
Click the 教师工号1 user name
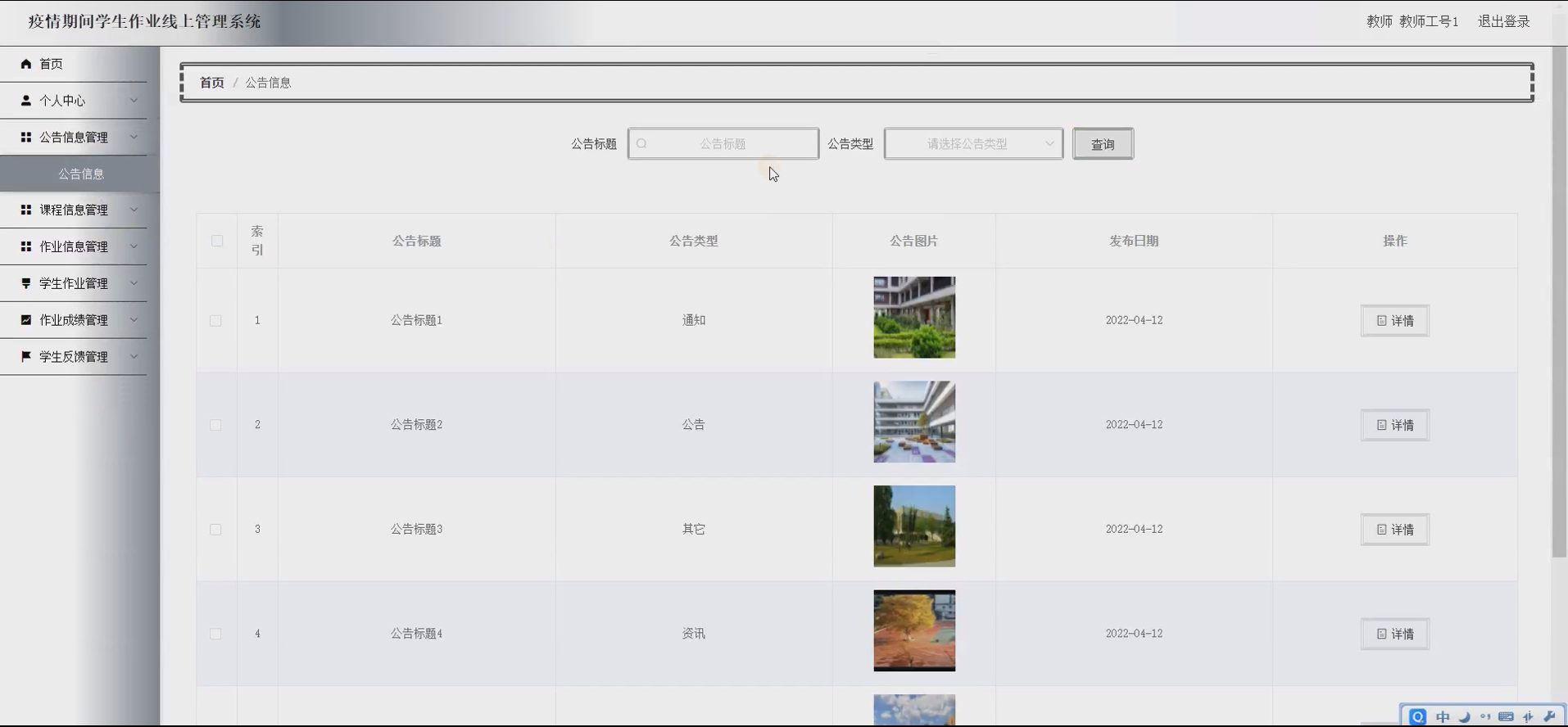pyautogui.click(x=1429, y=22)
